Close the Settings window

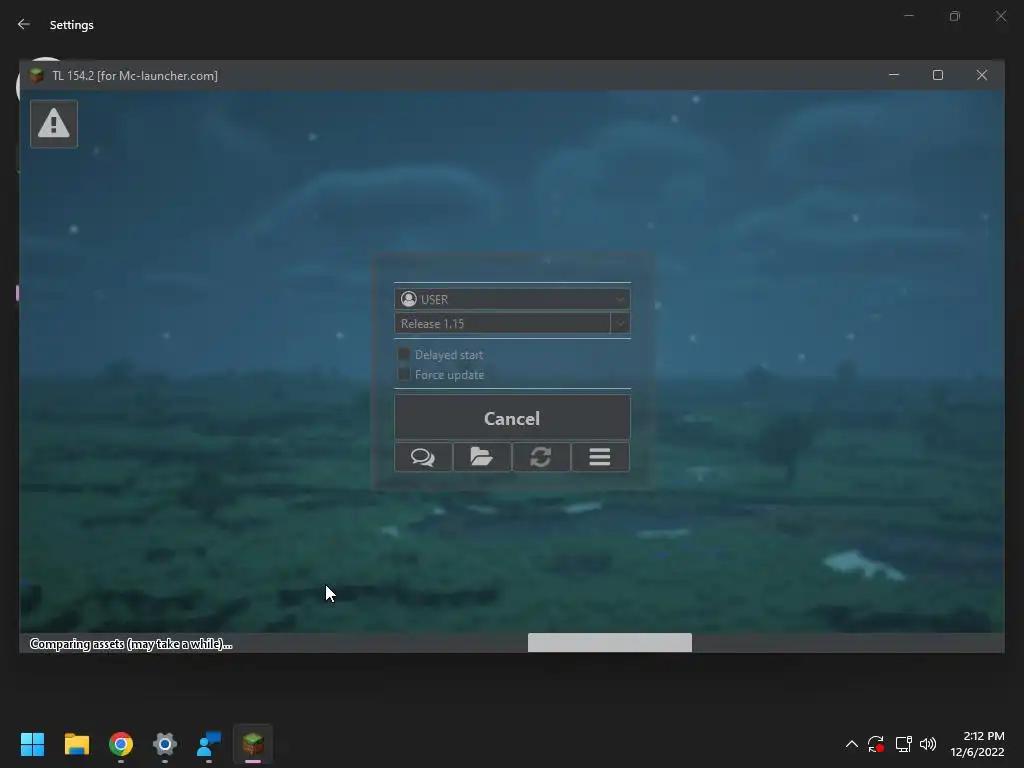click(x=1001, y=16)
